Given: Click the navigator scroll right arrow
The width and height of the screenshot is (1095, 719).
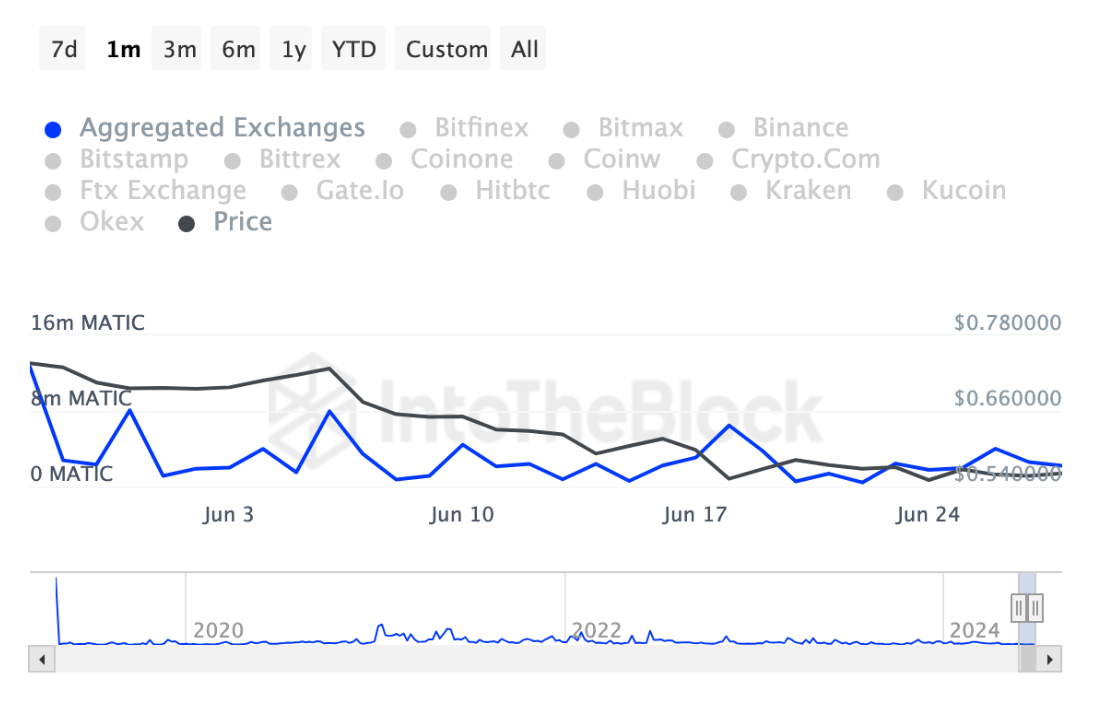Looking at the screenshot, I should point(1049,660).
